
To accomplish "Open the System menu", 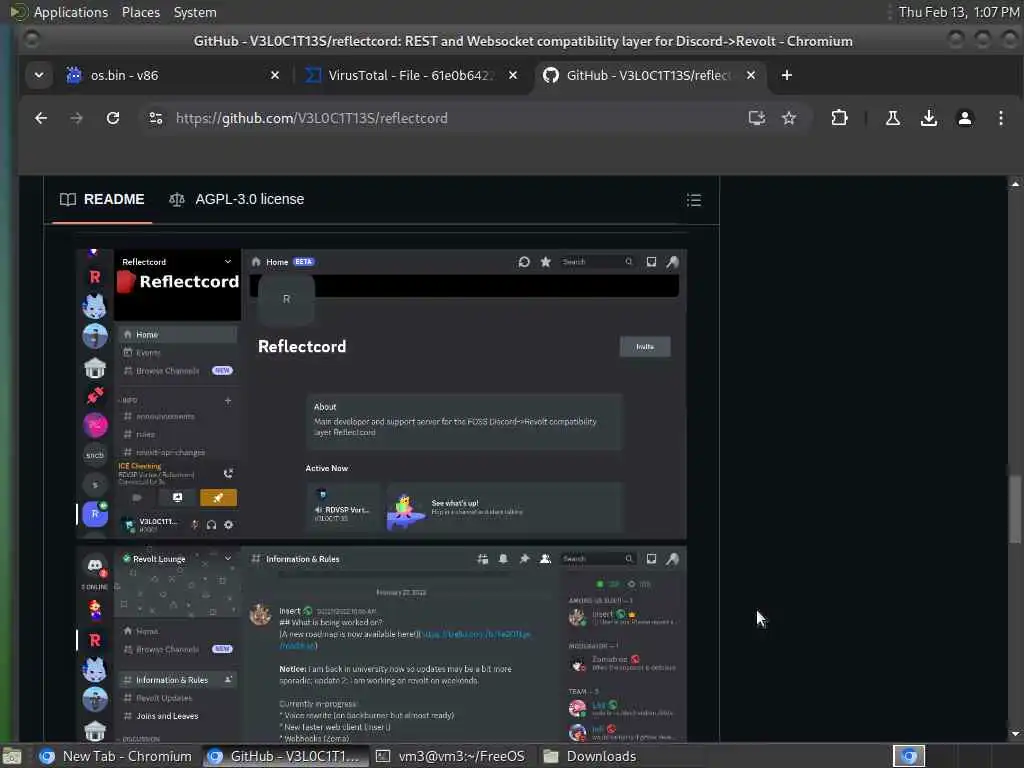I will pos(195,12).
